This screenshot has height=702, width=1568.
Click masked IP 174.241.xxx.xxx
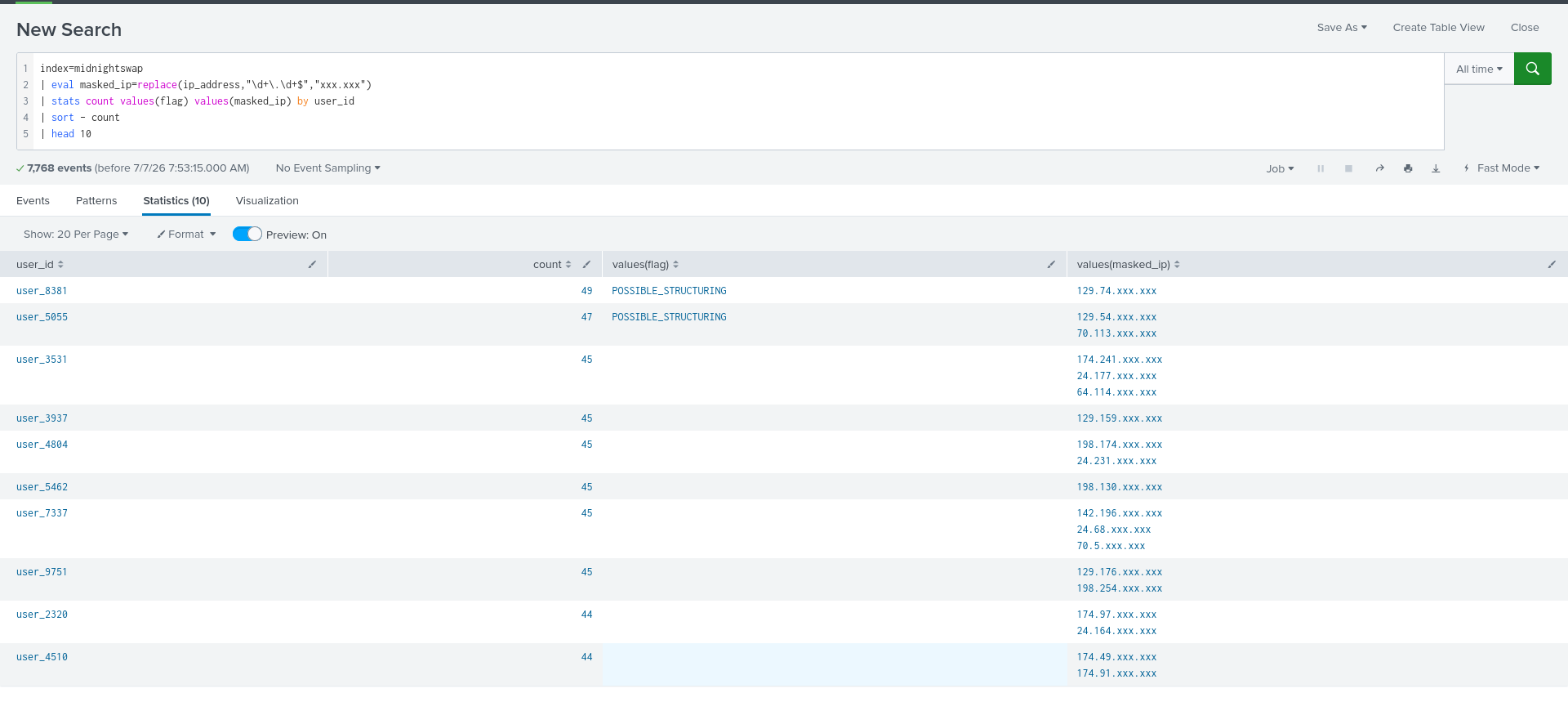[x=1119, y=360]
